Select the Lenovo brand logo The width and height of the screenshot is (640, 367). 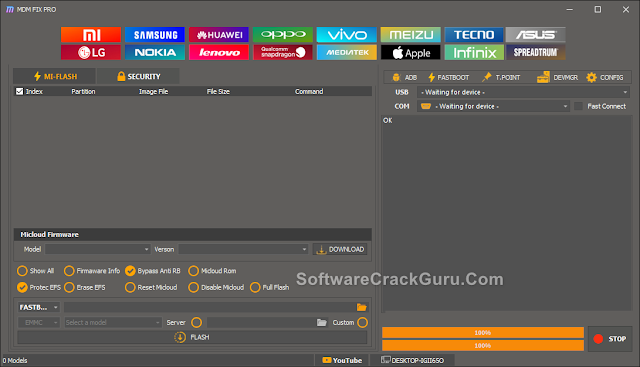pyautogui.click(x=219, y=52)
